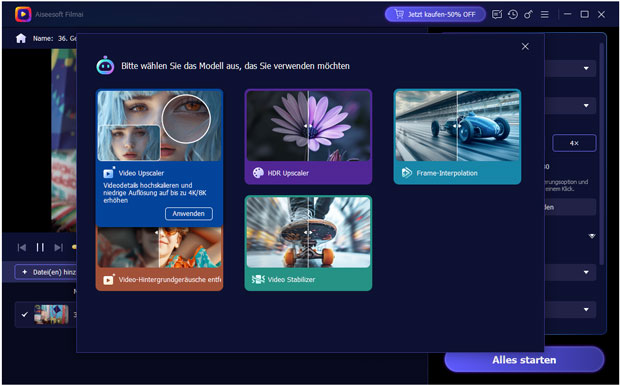Toggle the checkmark on the file list item

[x=25, y=315]
